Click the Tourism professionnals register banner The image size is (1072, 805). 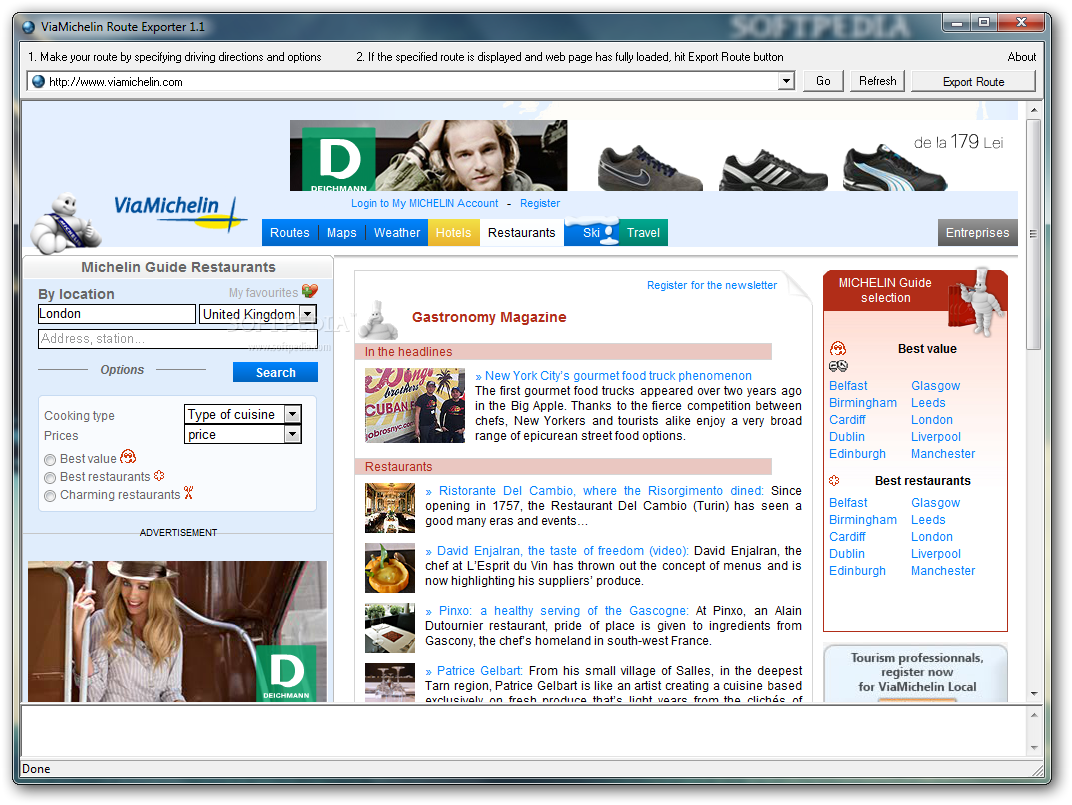tap(915, 673)
